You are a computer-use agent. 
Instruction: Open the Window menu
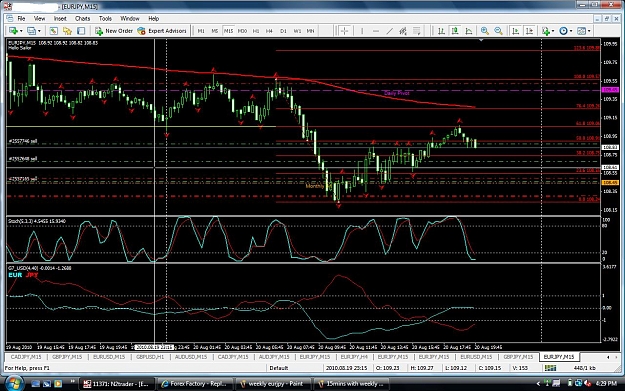(x=130, y=18)
